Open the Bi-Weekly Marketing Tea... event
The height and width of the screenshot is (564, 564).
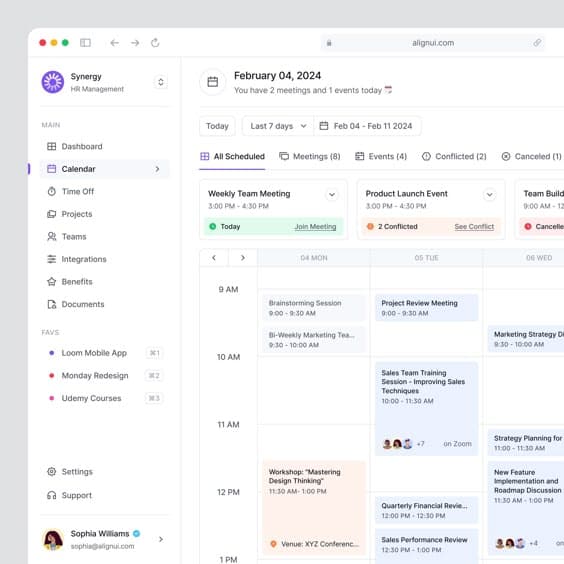[314, 340]
